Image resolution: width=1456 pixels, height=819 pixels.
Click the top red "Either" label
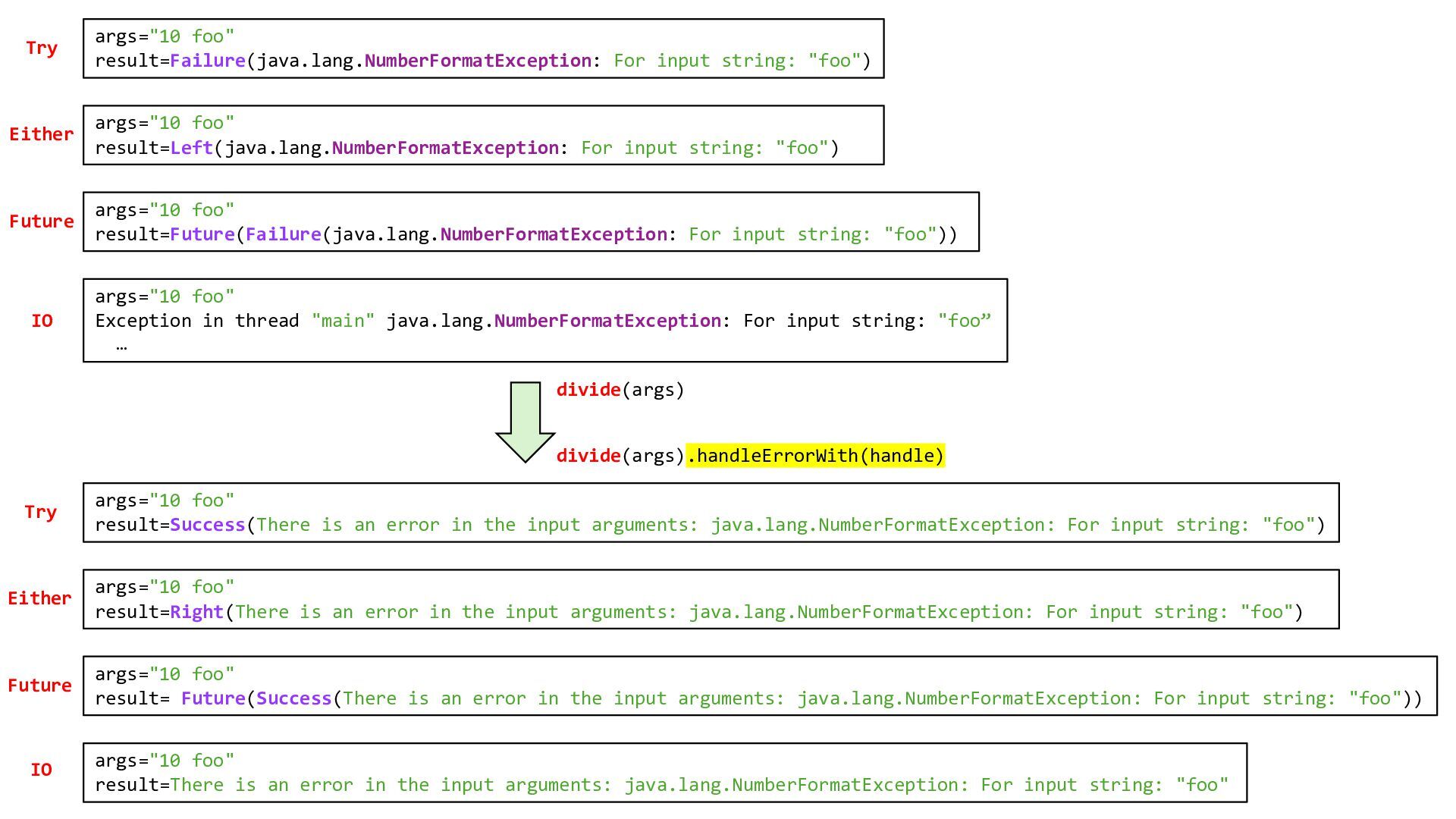point(42,134)
